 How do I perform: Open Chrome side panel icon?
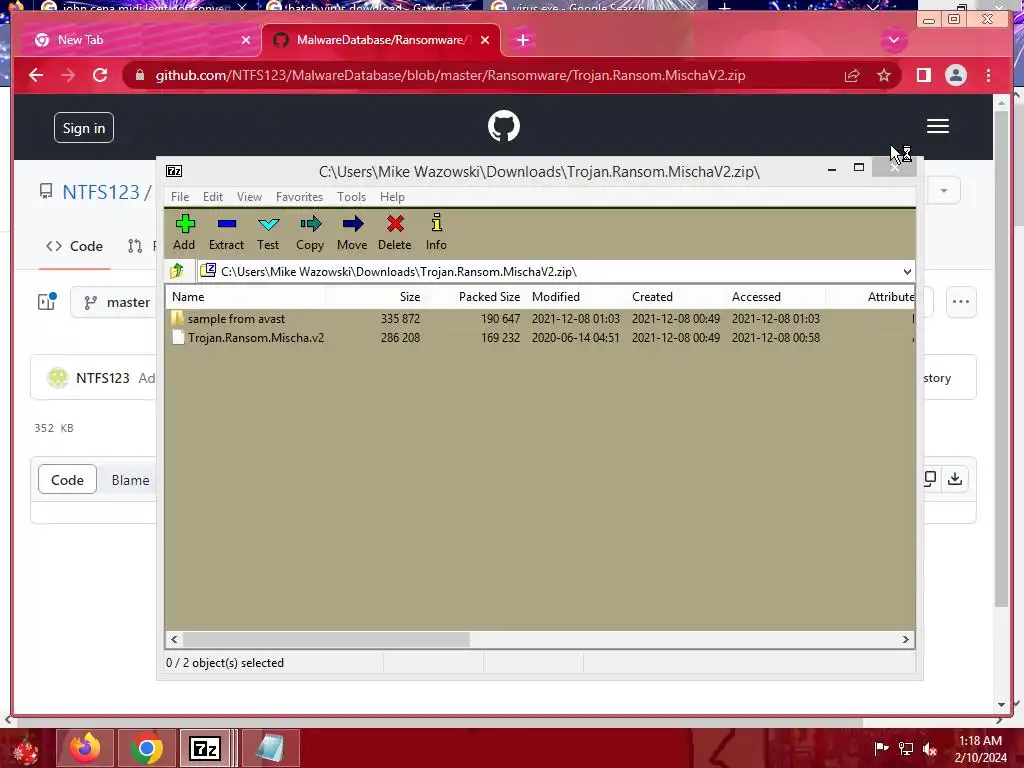923,75
